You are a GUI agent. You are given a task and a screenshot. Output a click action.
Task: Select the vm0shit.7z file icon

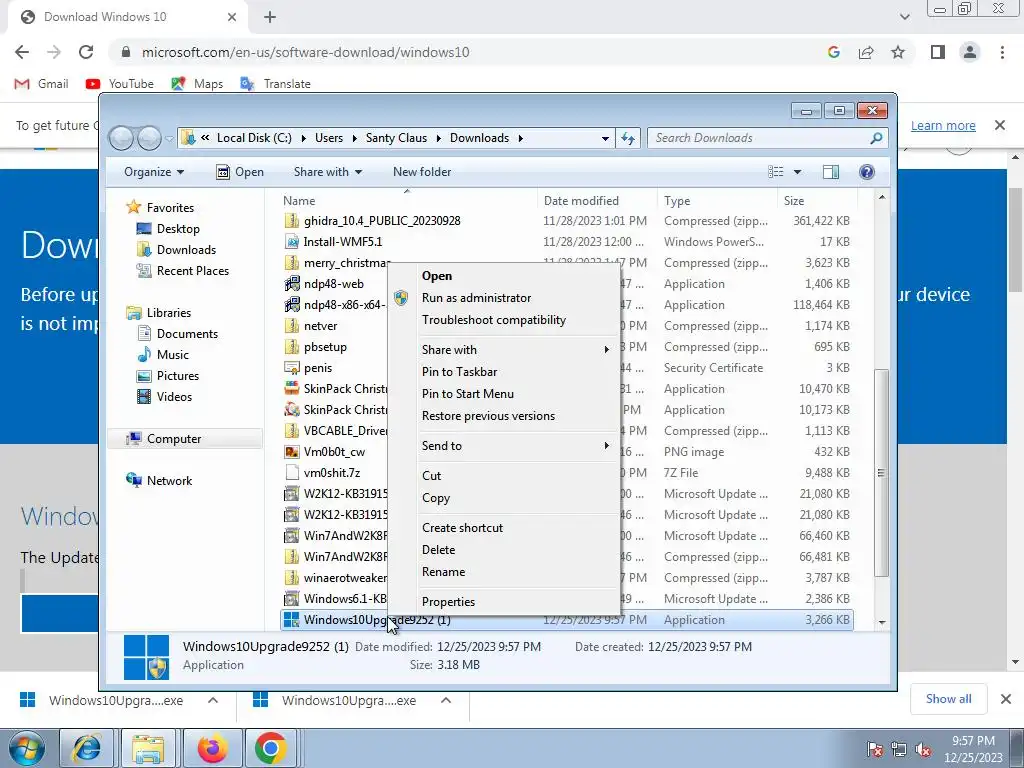(292, 473)
